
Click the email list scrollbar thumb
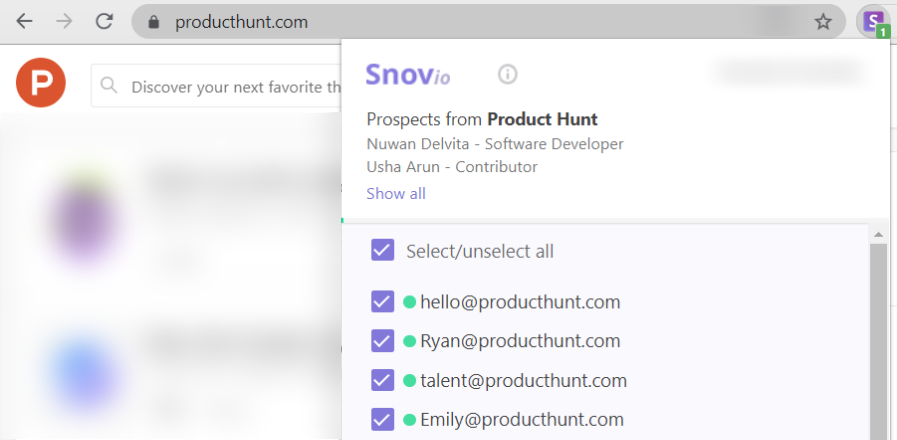878,341
